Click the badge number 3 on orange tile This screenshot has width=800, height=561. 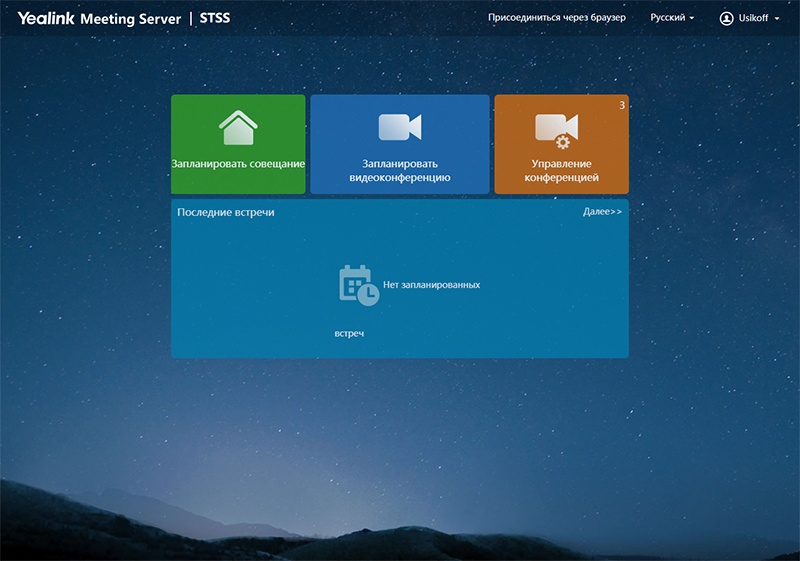pos(622,105)
